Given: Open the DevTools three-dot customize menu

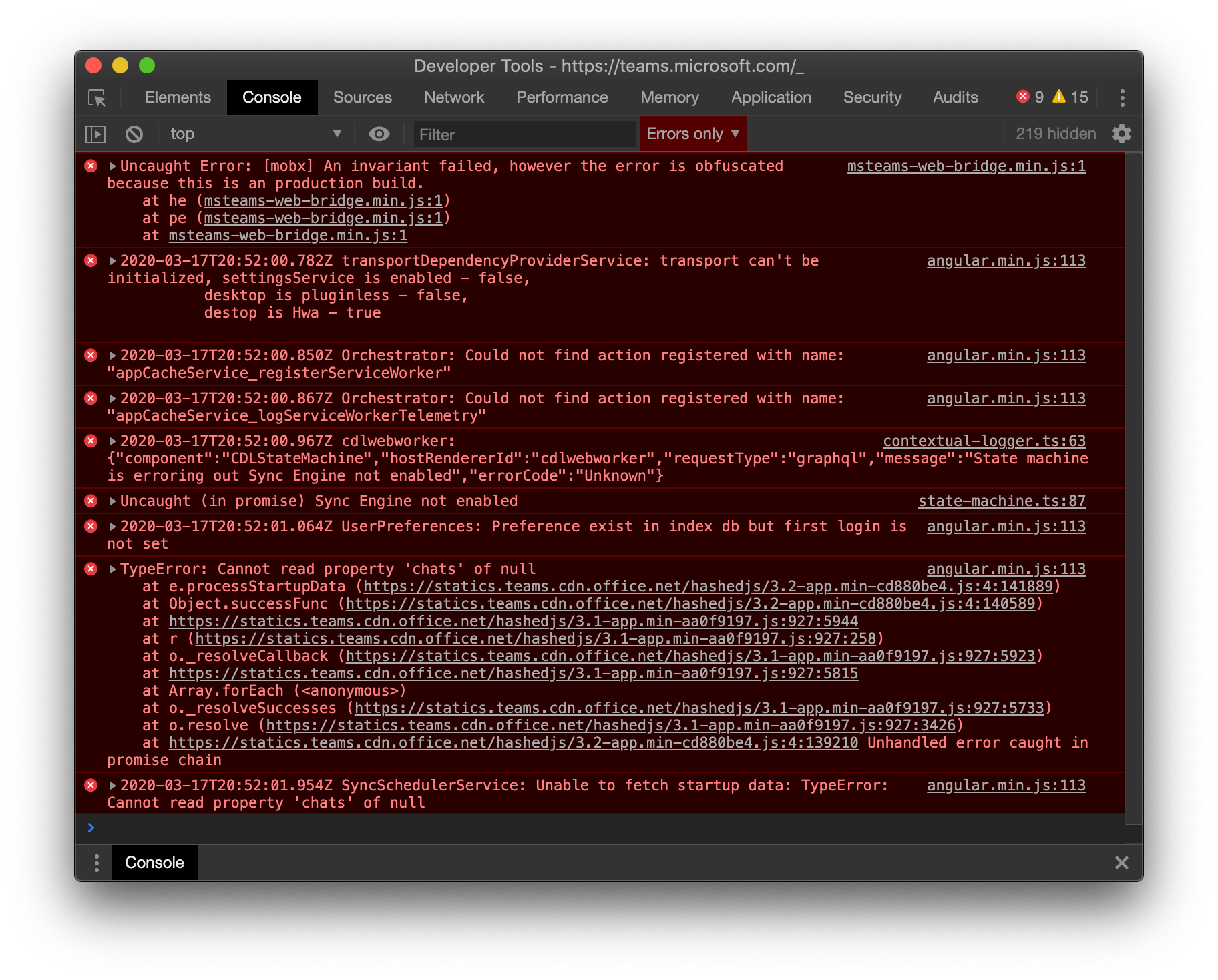Looking at the screenshot, I should 1123,98.
